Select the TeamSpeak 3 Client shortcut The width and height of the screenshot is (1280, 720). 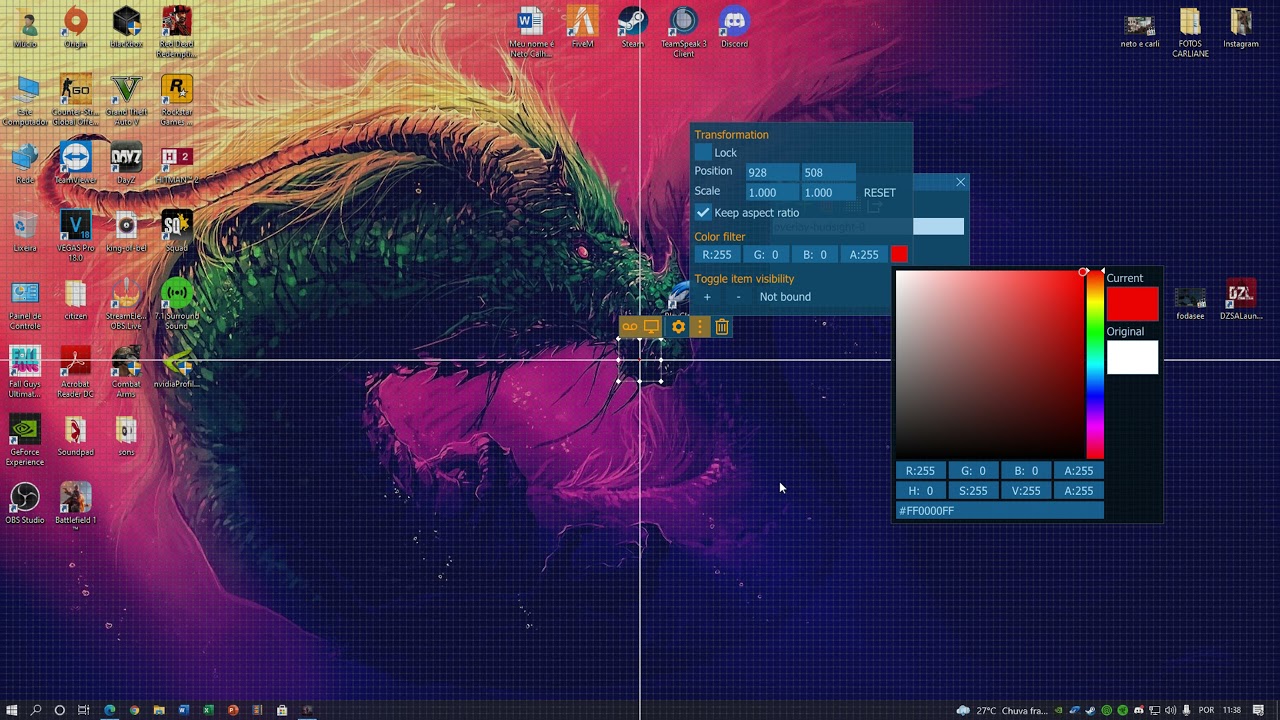(683, 32)
